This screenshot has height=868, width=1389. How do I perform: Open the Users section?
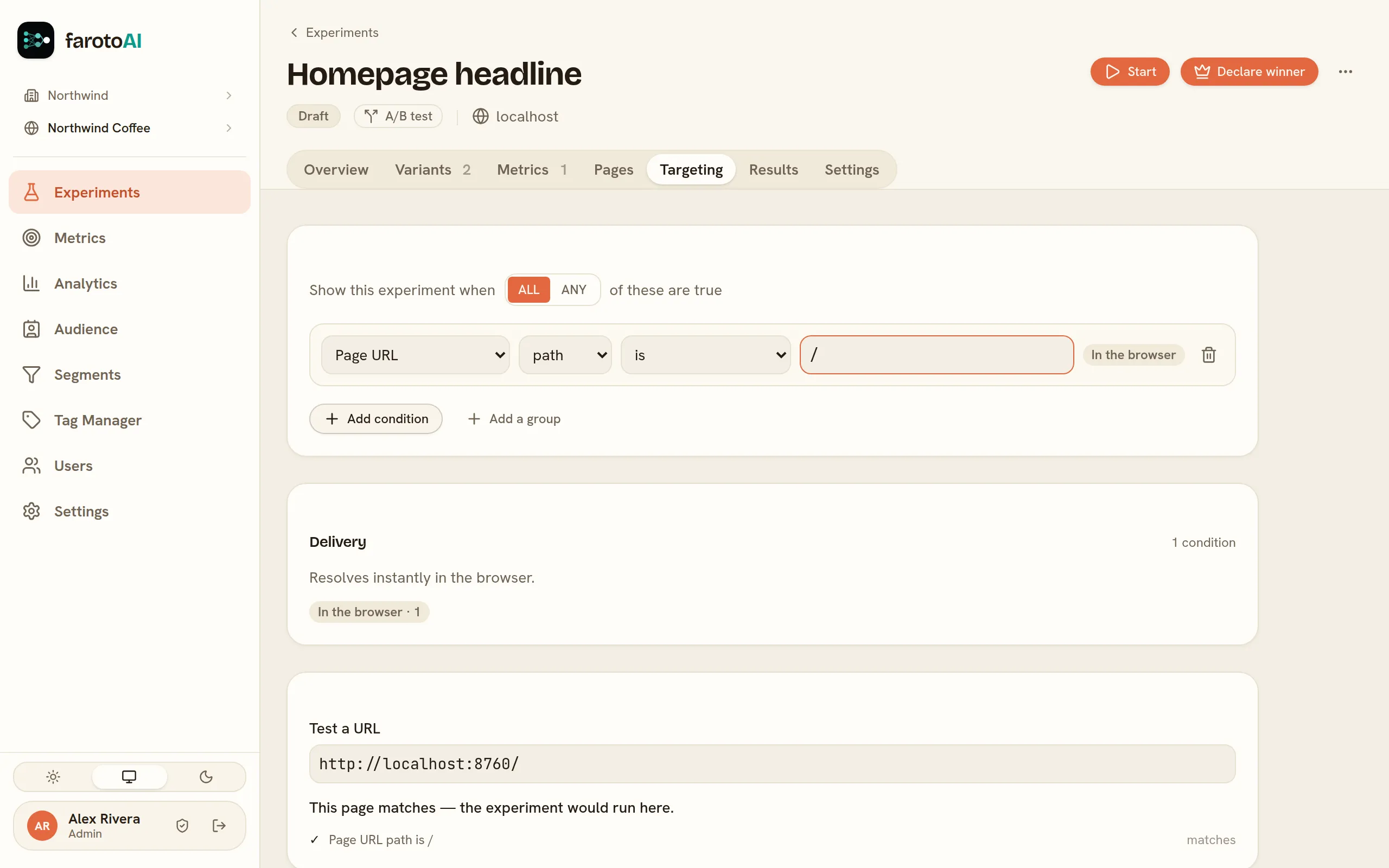point(130,465)
